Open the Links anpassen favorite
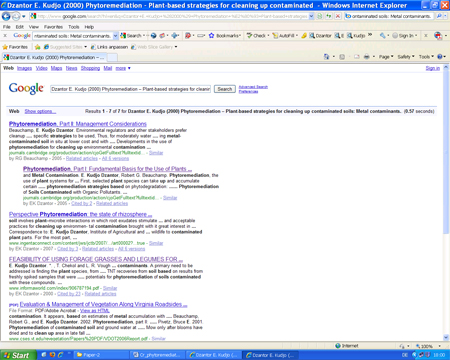450x360 pixels. (109, 47)
